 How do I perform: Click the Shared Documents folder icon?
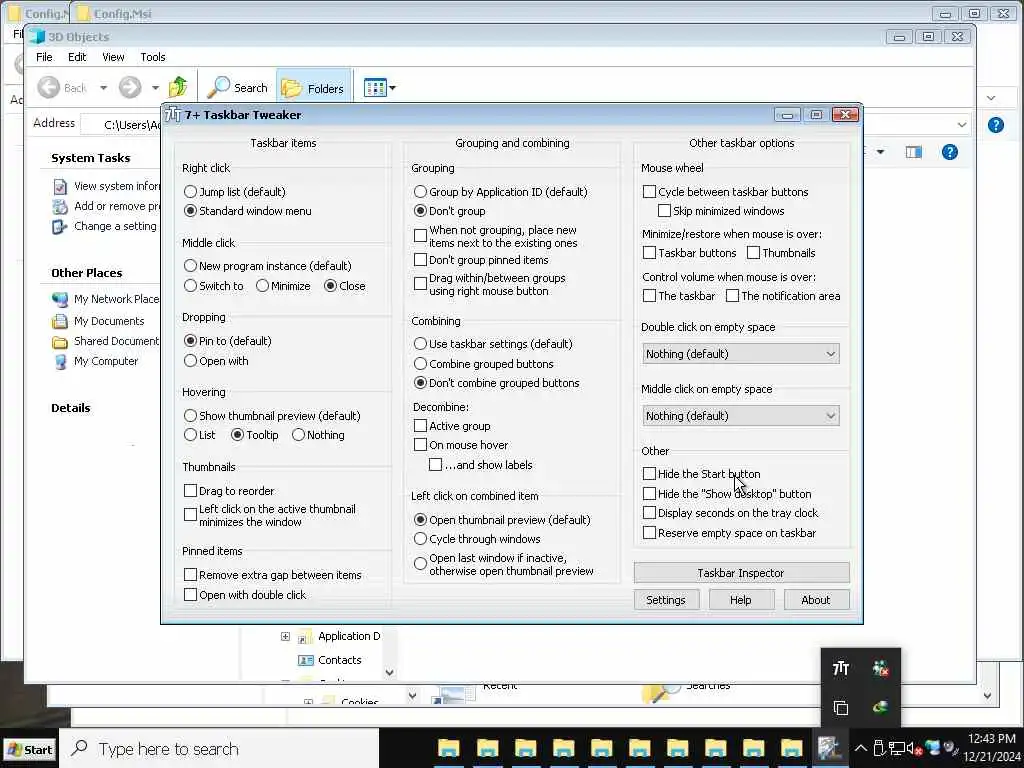(60, 342)
